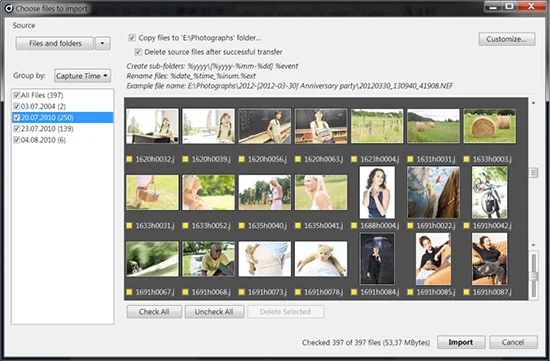The width and height of the screenshot is (550, 361).
Task: Select thumbnail 1620h0063 girl holding books
Action: [x=321, y=126]
